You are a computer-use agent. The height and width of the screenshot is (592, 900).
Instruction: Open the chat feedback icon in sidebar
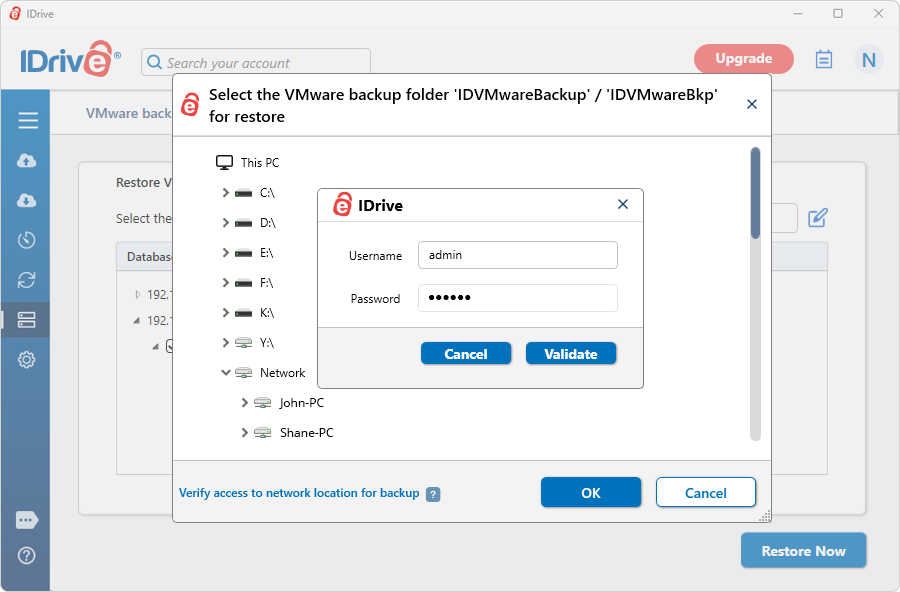(x=27, y=520)
